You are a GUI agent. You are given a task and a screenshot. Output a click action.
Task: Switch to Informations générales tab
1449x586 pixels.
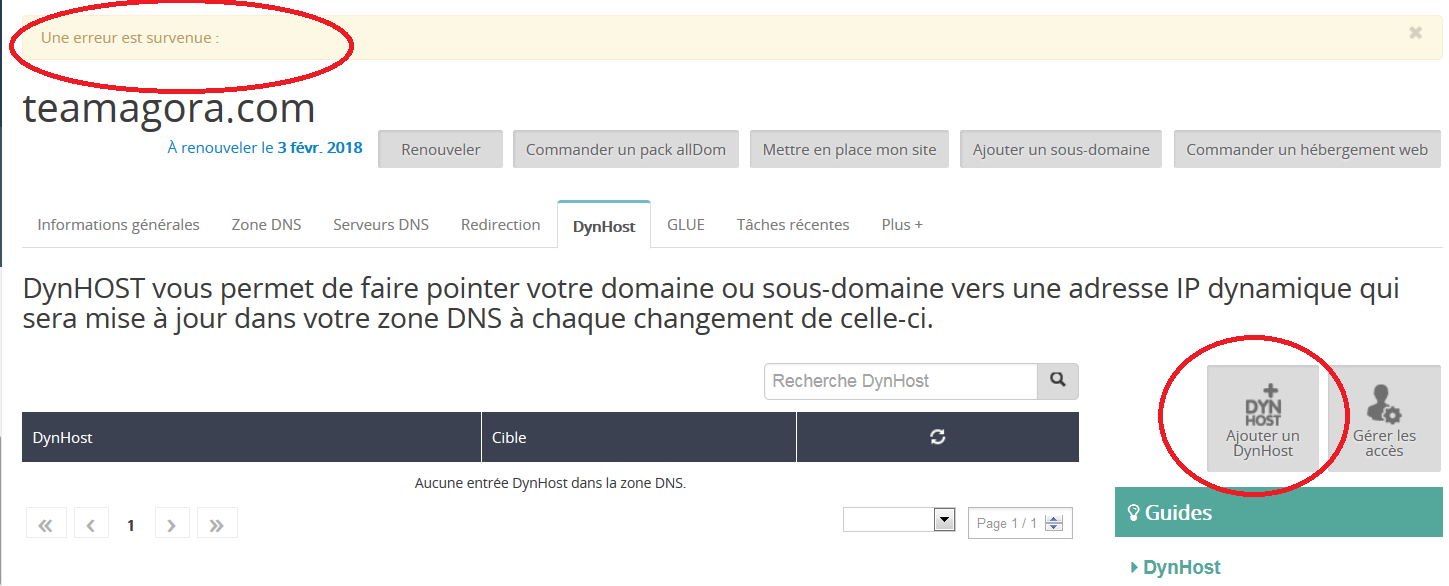118,224
